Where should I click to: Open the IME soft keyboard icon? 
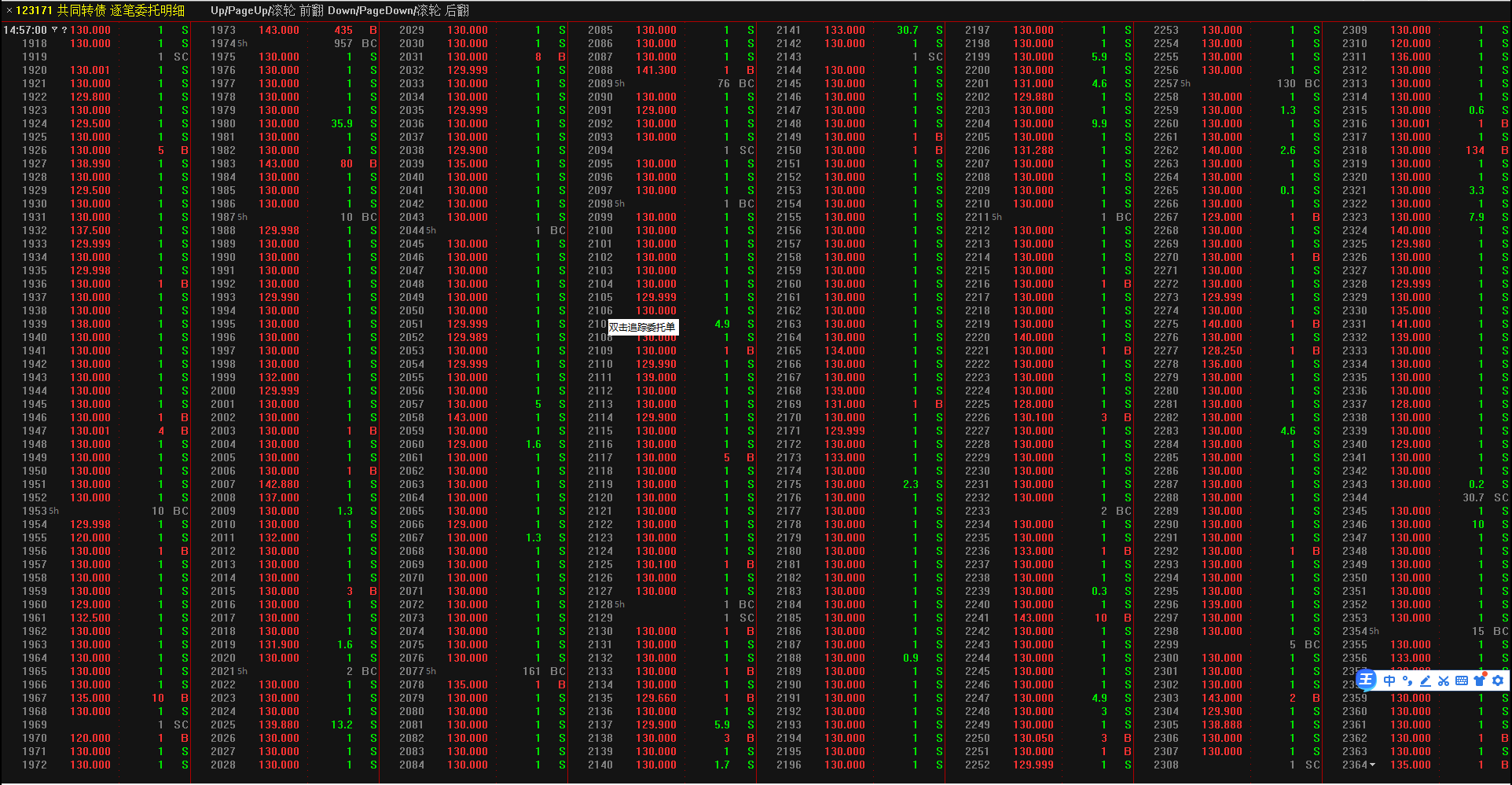[x=1461, y=680]
